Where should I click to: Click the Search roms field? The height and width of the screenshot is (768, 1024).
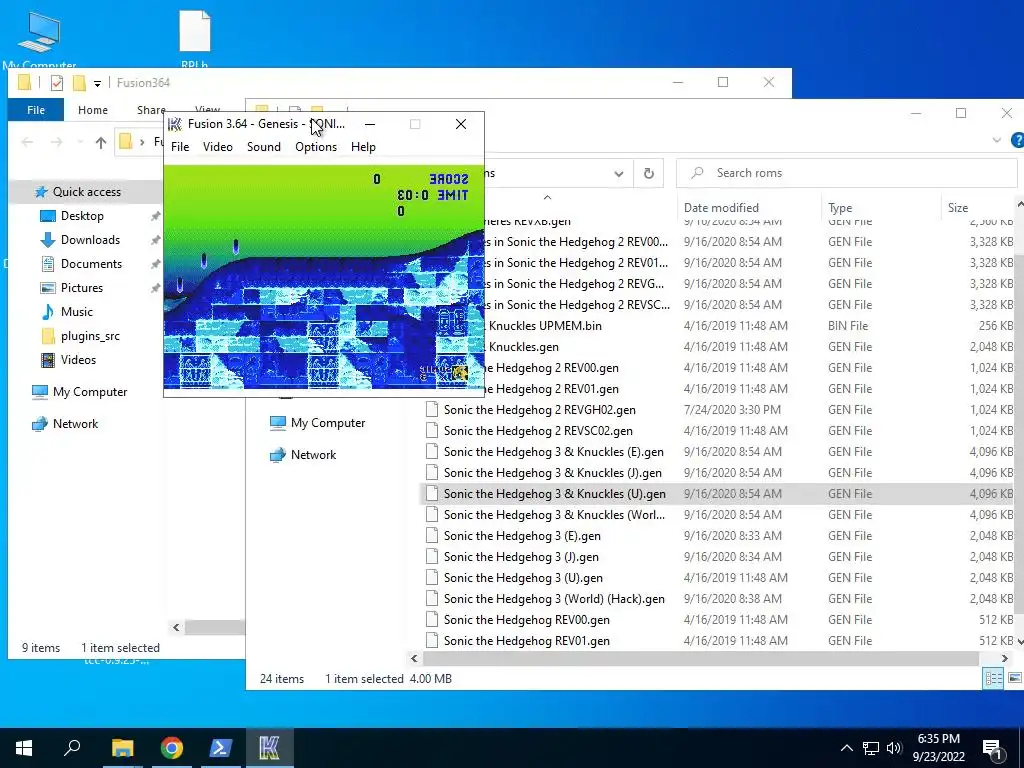[x=846, y=173]
